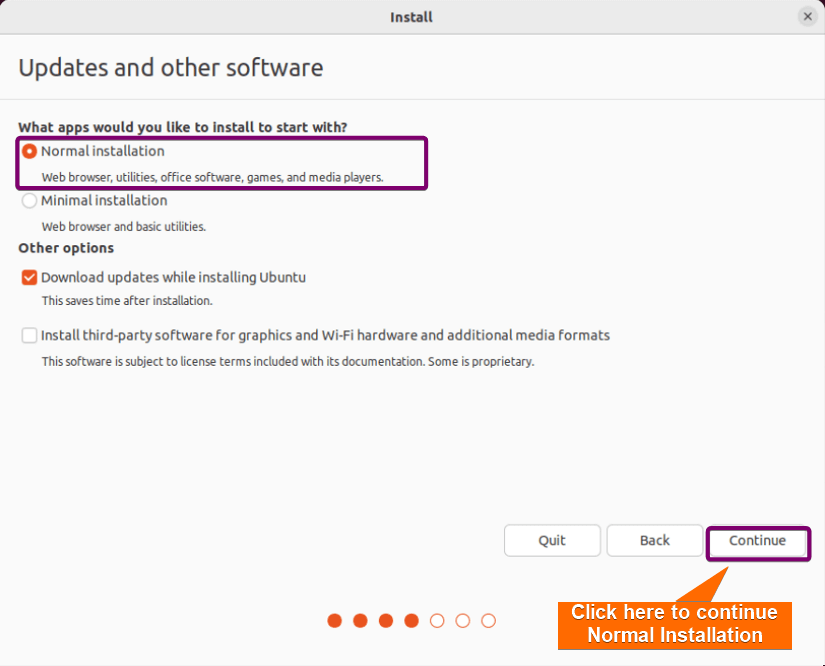Click the 'Updates and other software' heading
This screenshot has height=666, width=825.
click(x=171, y=68)
